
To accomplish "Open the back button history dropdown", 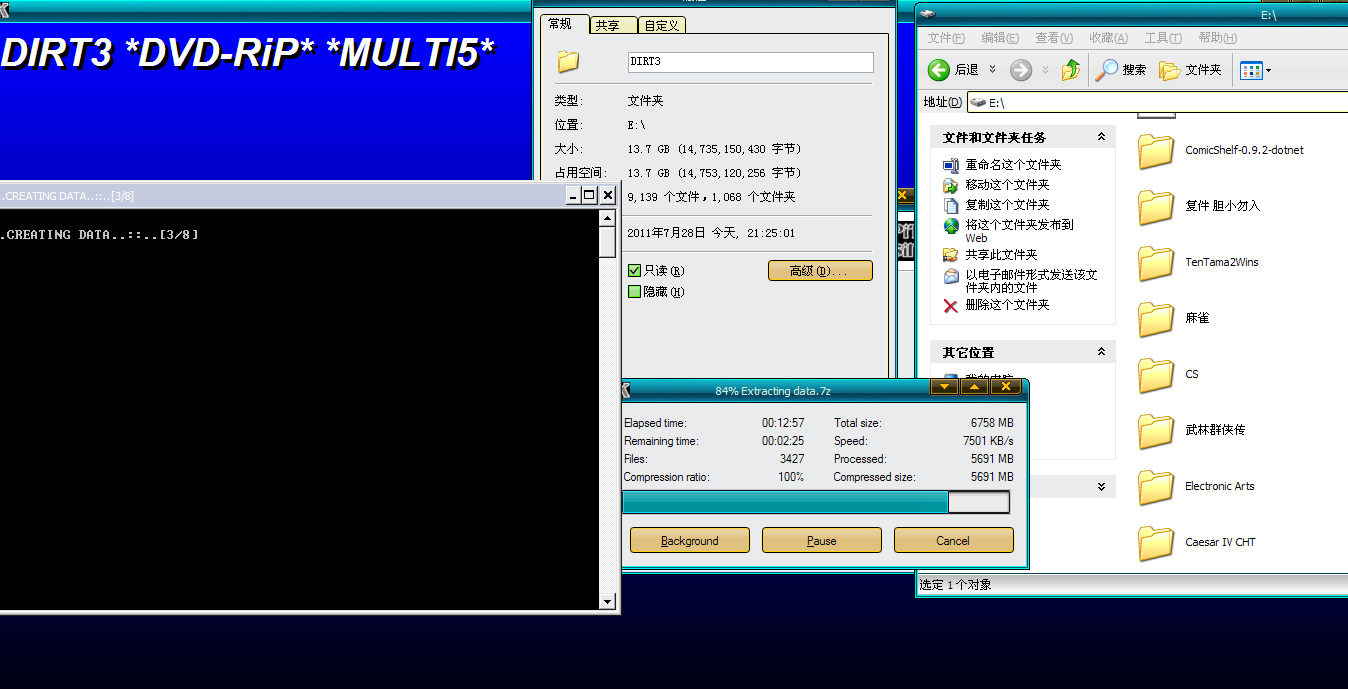I will (992, 70).
